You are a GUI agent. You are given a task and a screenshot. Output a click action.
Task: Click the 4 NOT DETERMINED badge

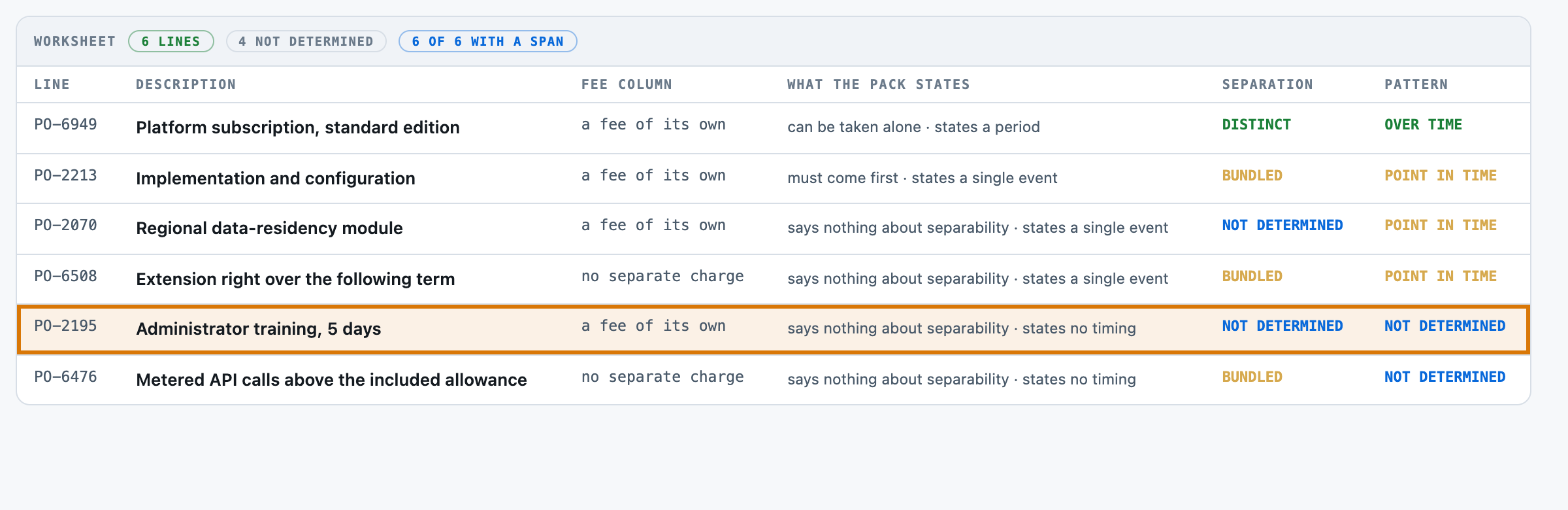306,41
